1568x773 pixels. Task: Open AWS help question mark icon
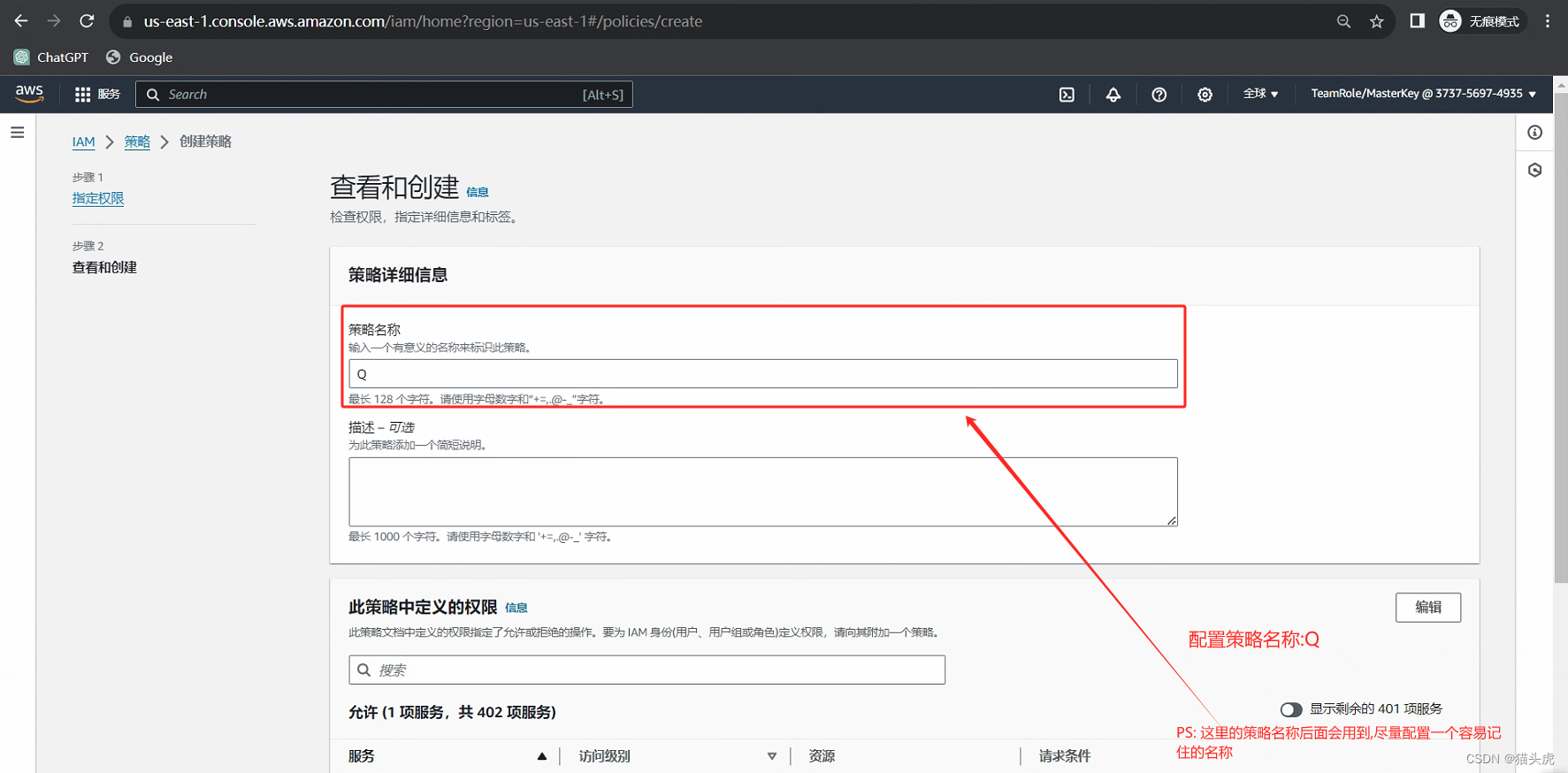pos(1159,95)
